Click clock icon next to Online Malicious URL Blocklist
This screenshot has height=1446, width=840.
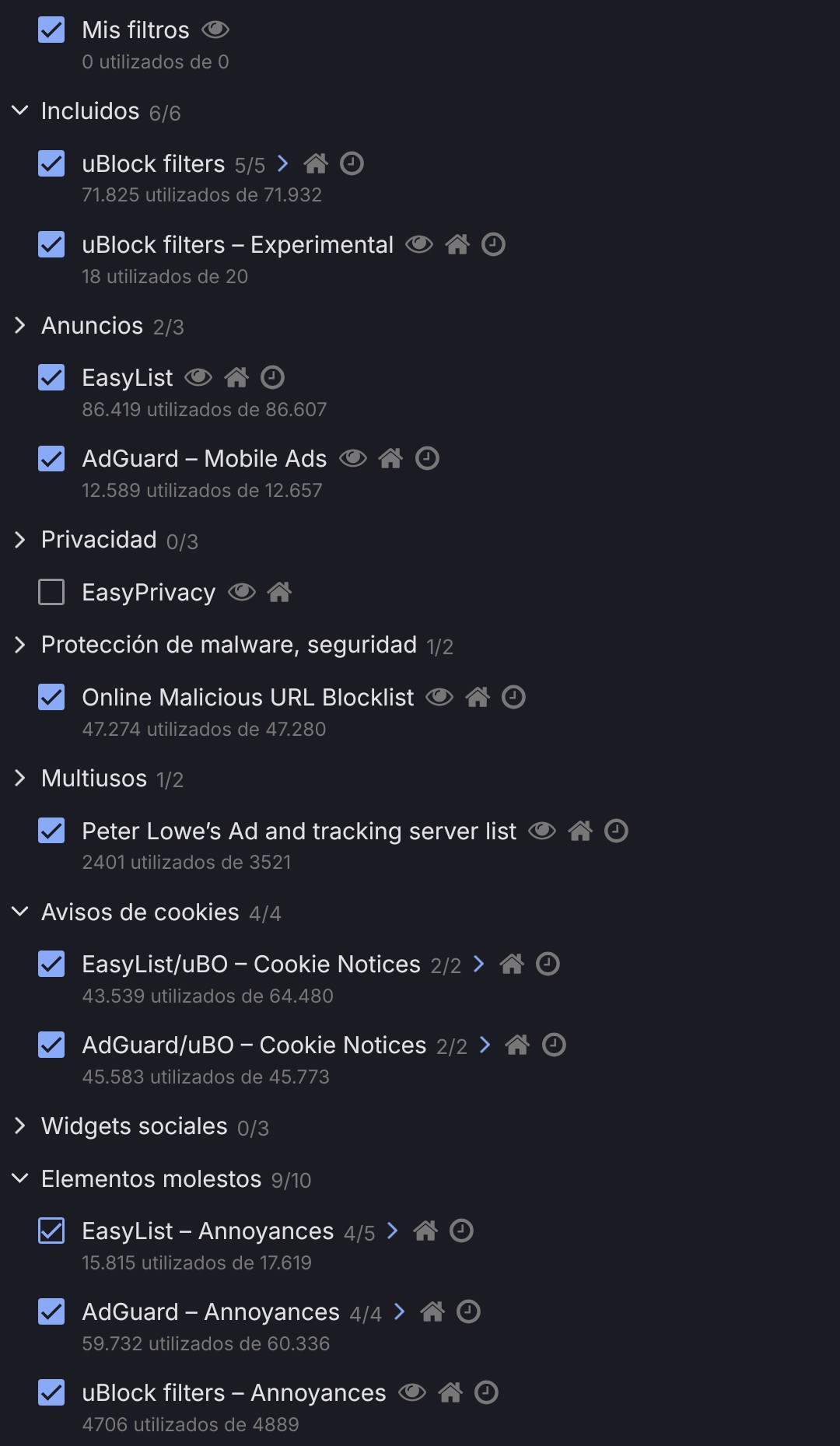tap(513, 697)
